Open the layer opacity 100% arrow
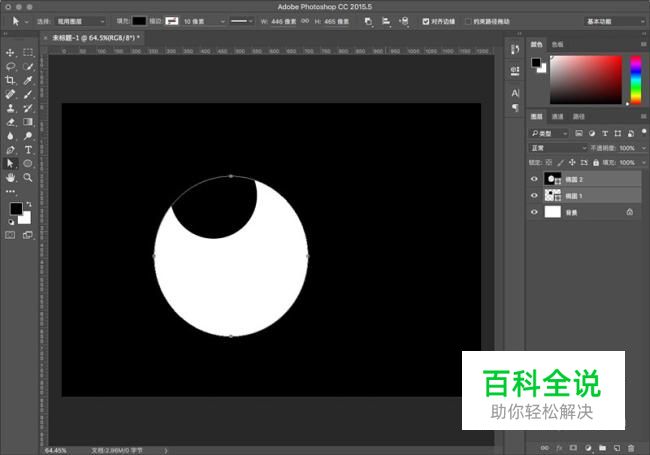The width and height of the screenshot is (650, 455). point(644,148)
